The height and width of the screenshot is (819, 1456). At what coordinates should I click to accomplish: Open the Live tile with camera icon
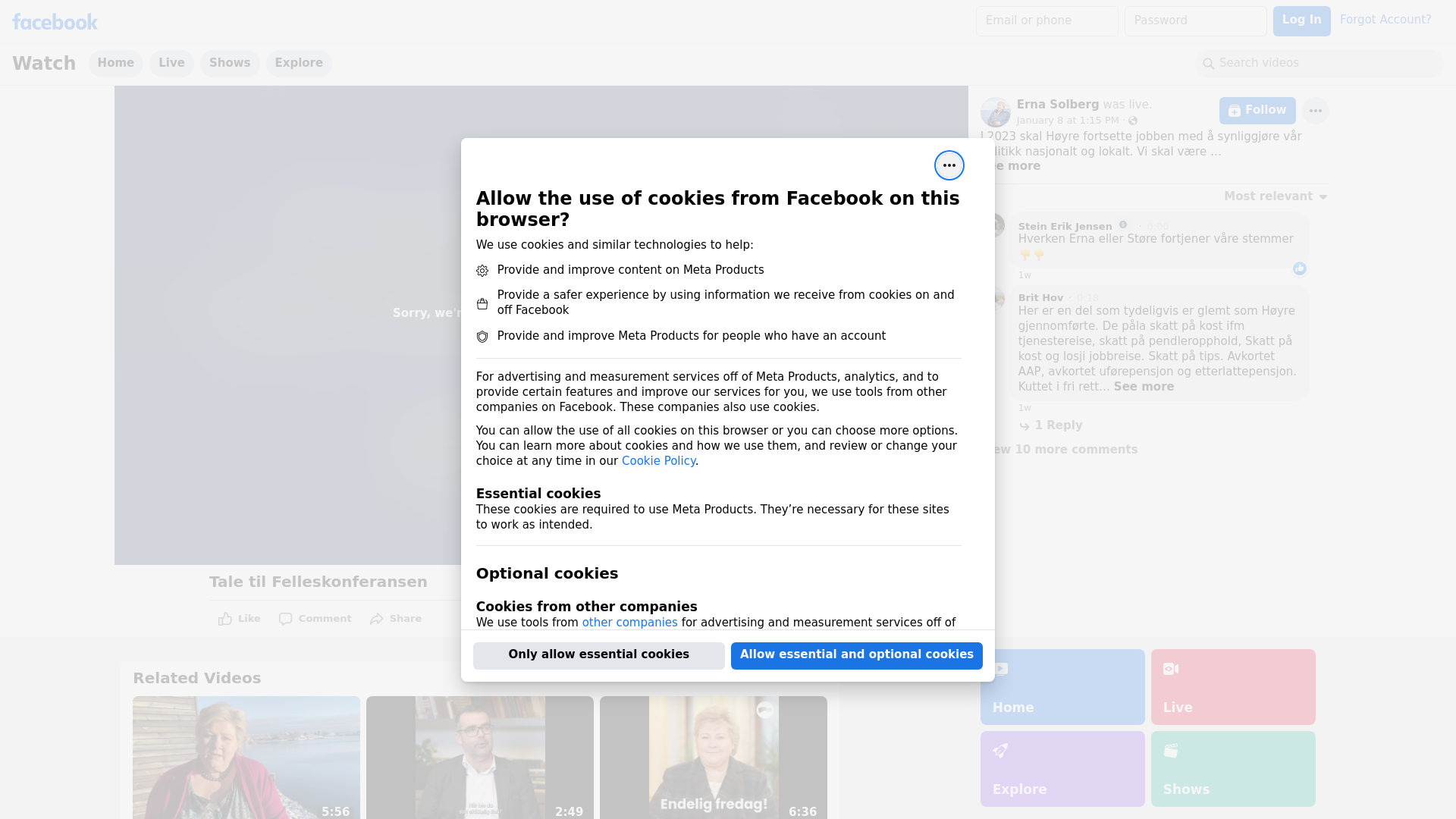1233,687
